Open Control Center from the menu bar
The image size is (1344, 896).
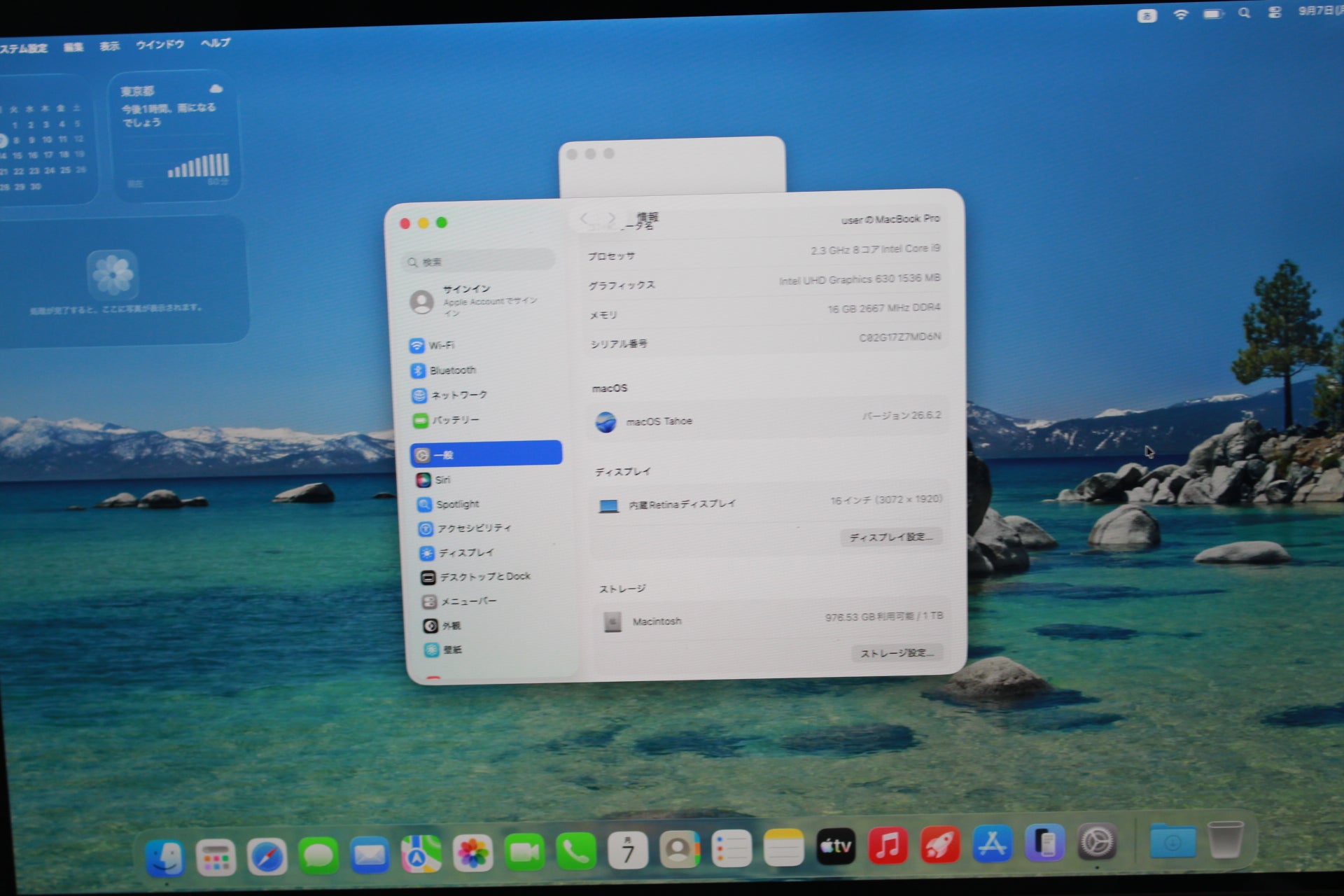[x=1274, y=12]
